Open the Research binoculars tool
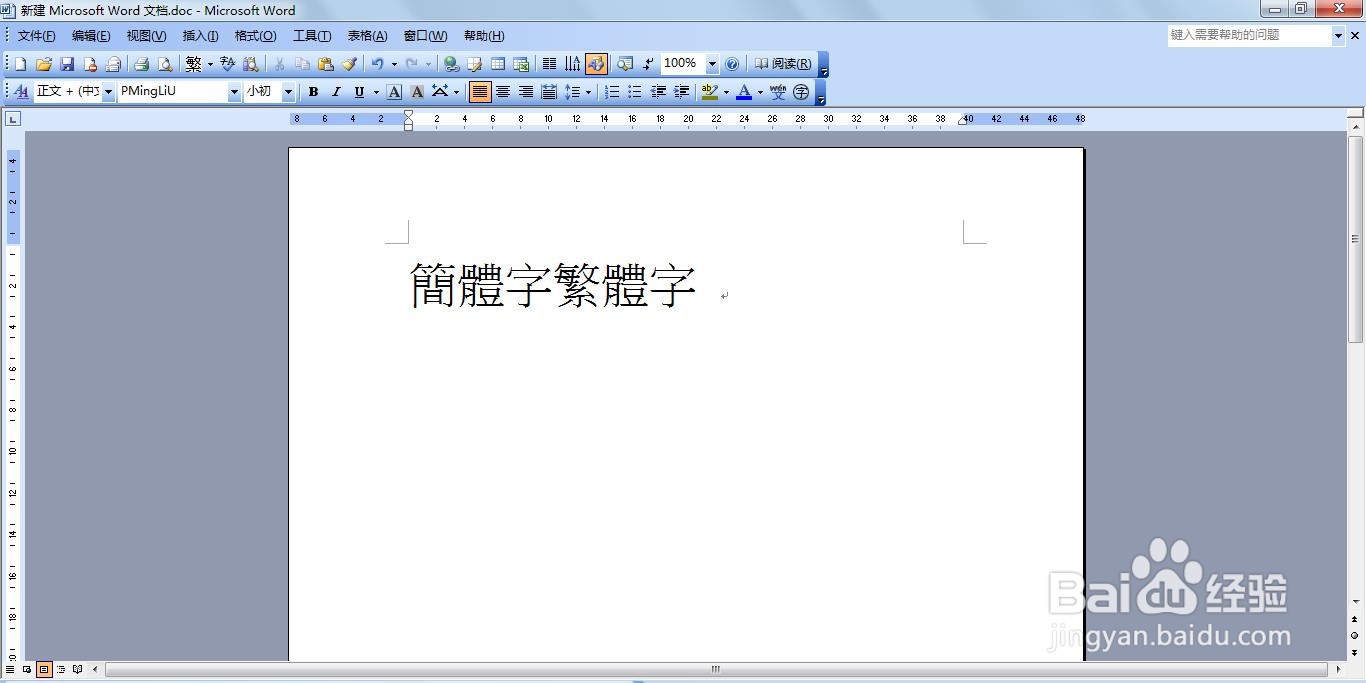This screenshot has height=683, width=1366. [251, 64]
